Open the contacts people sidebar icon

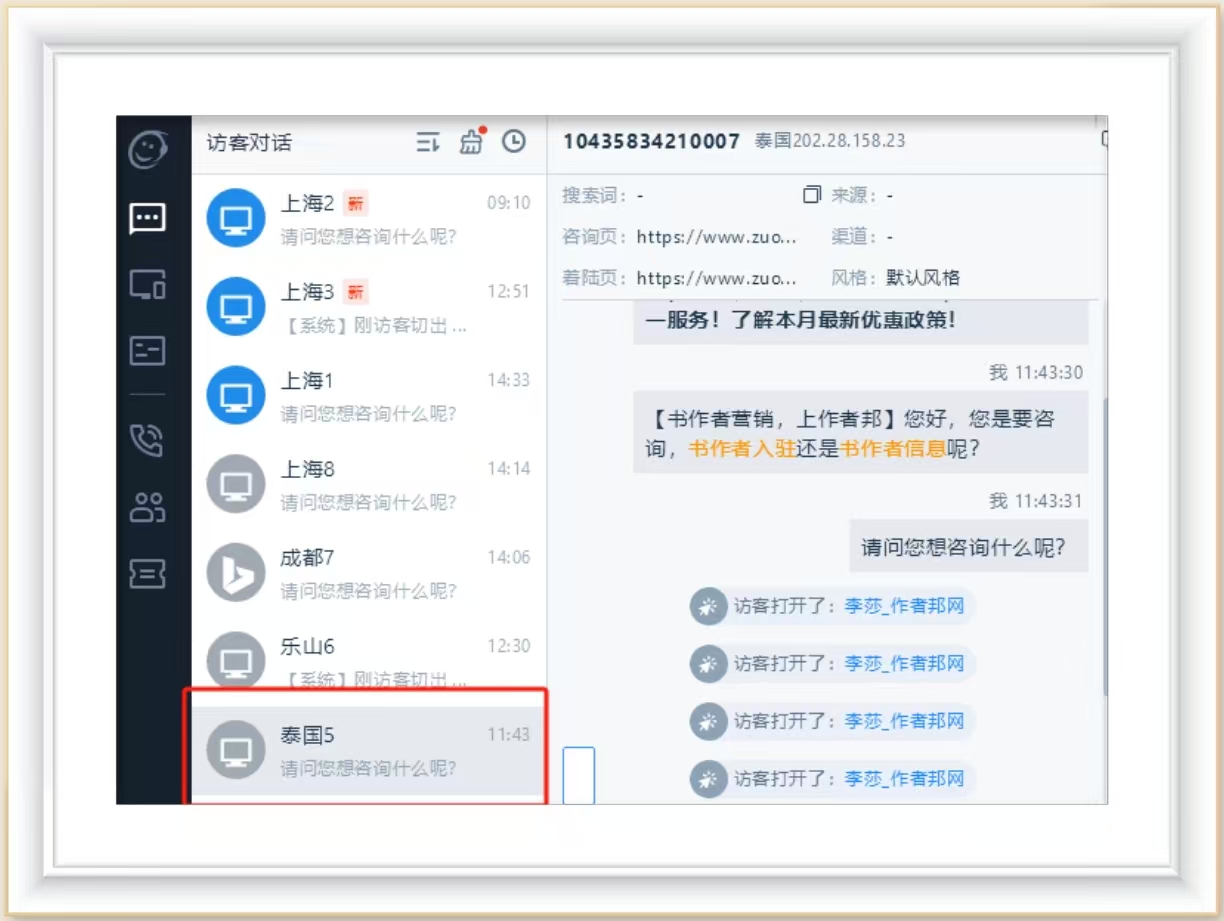[148, 507]
